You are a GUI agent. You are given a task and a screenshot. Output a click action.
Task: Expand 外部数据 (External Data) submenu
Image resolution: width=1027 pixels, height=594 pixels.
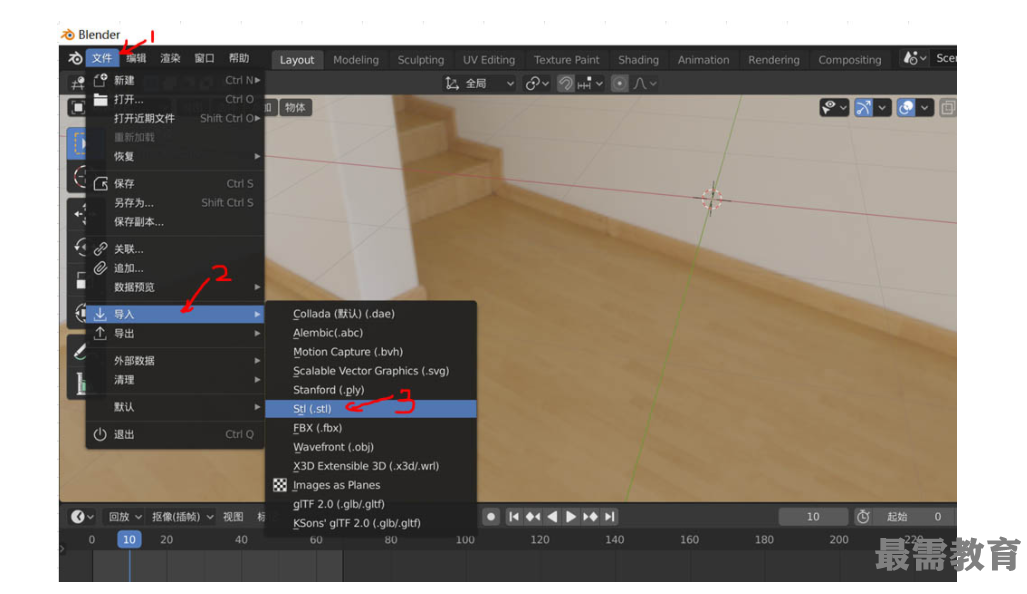coord(176,361)
